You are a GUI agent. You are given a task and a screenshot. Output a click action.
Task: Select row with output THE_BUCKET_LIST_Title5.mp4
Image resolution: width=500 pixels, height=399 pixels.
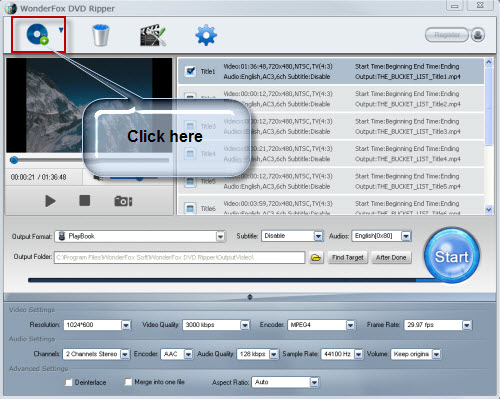(331, 181)
